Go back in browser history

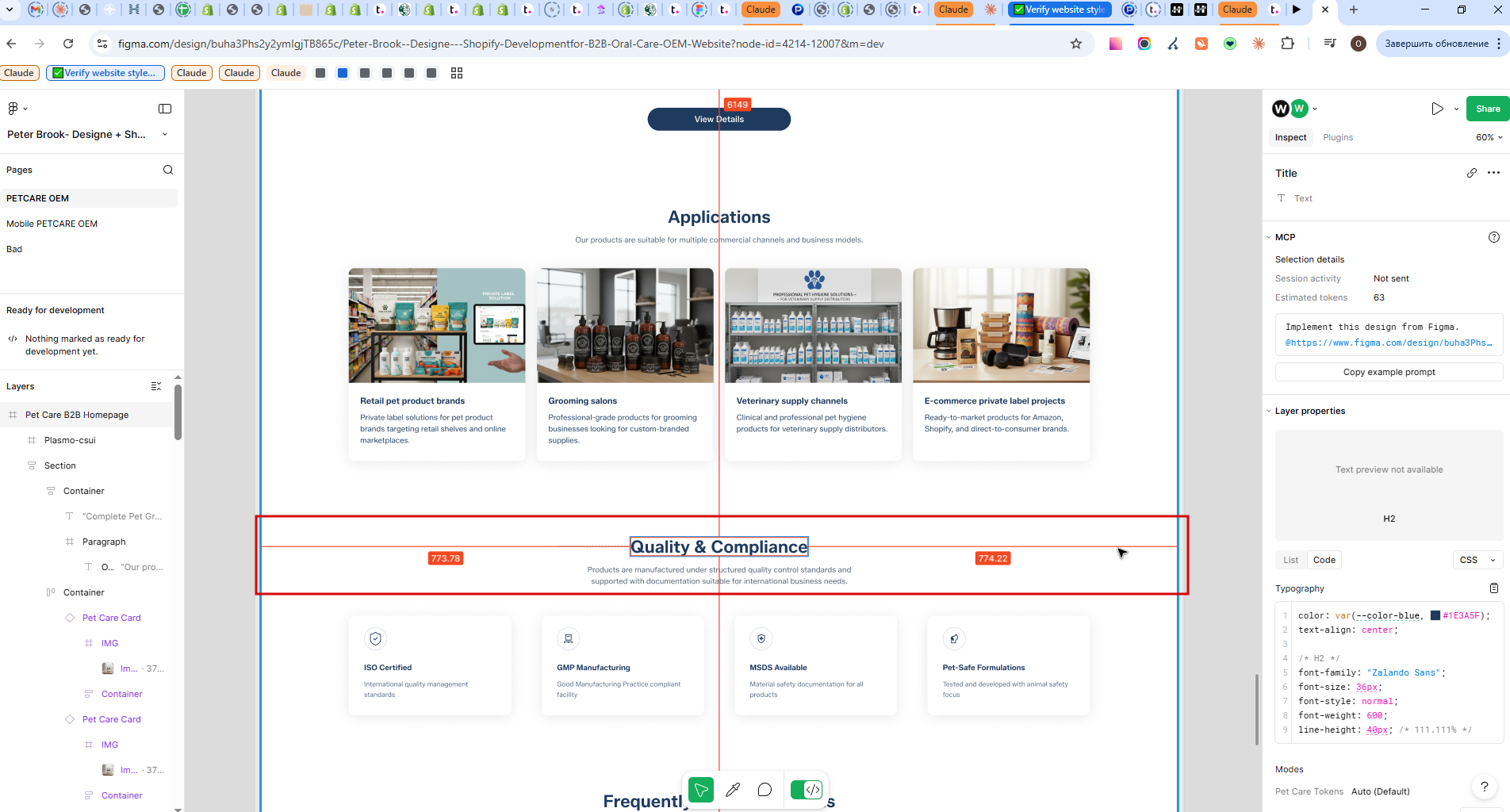(x=11, y=44)
